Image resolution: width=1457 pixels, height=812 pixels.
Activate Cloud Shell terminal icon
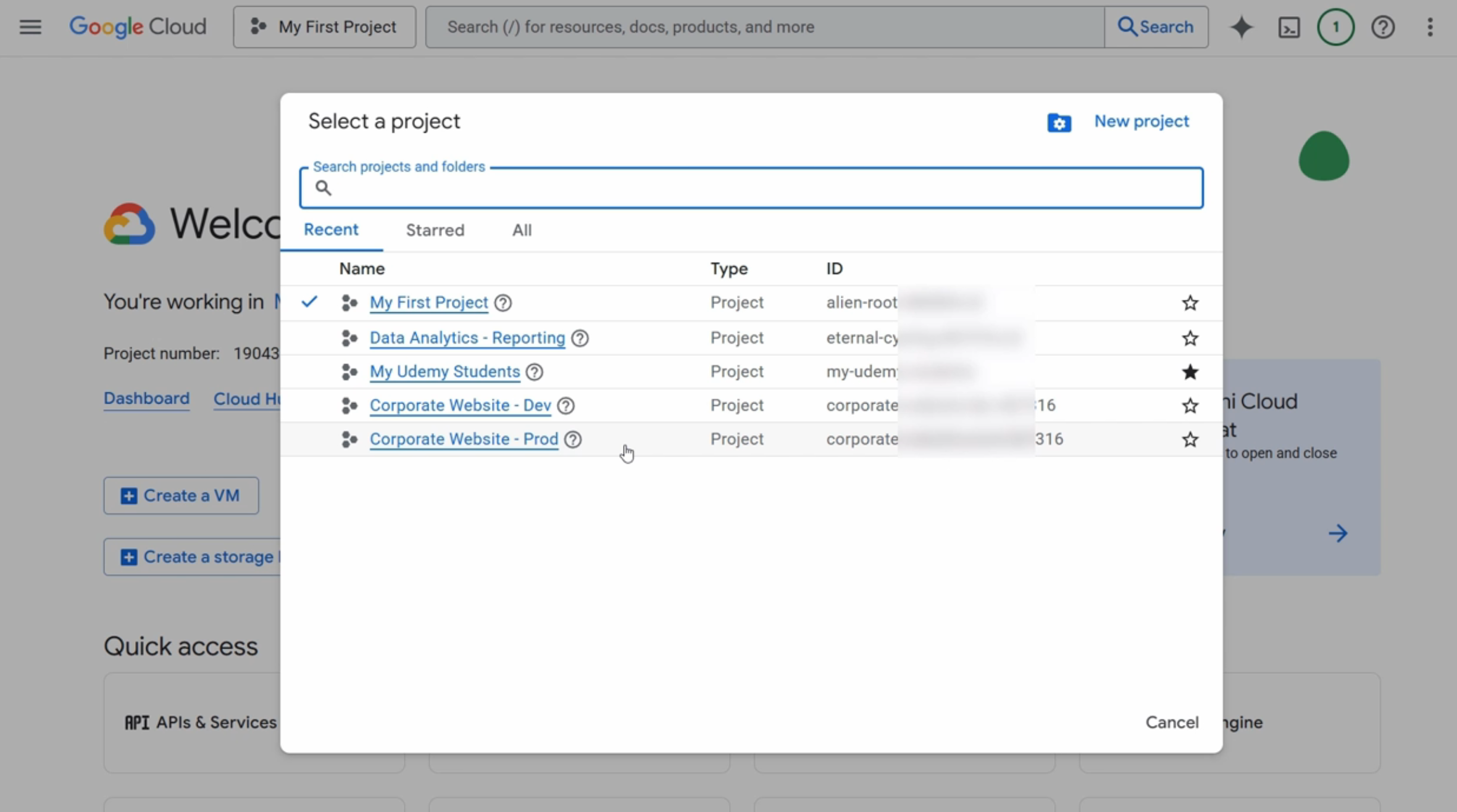[x=1289, y=27]
